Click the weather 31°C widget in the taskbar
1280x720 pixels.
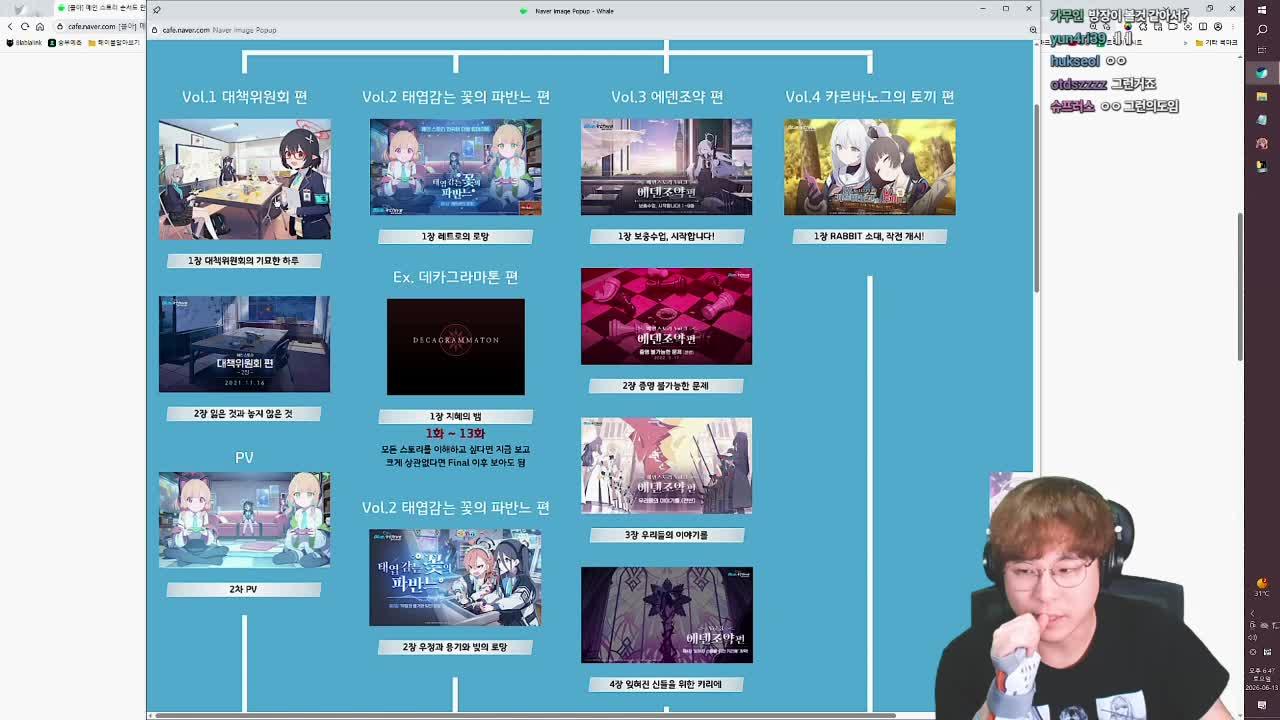[x=1262, y=587]
